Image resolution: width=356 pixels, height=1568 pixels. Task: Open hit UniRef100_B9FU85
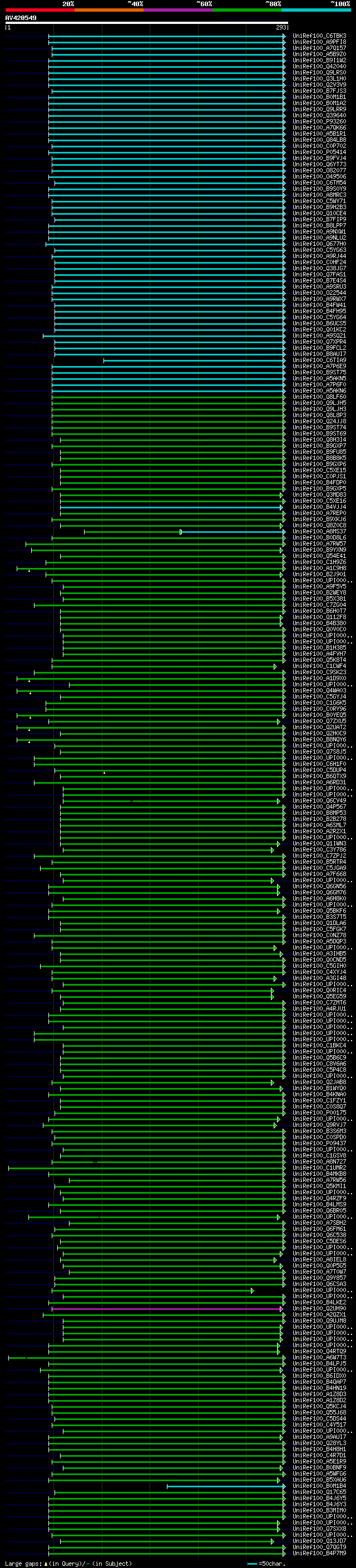click(x=319, y=452)
